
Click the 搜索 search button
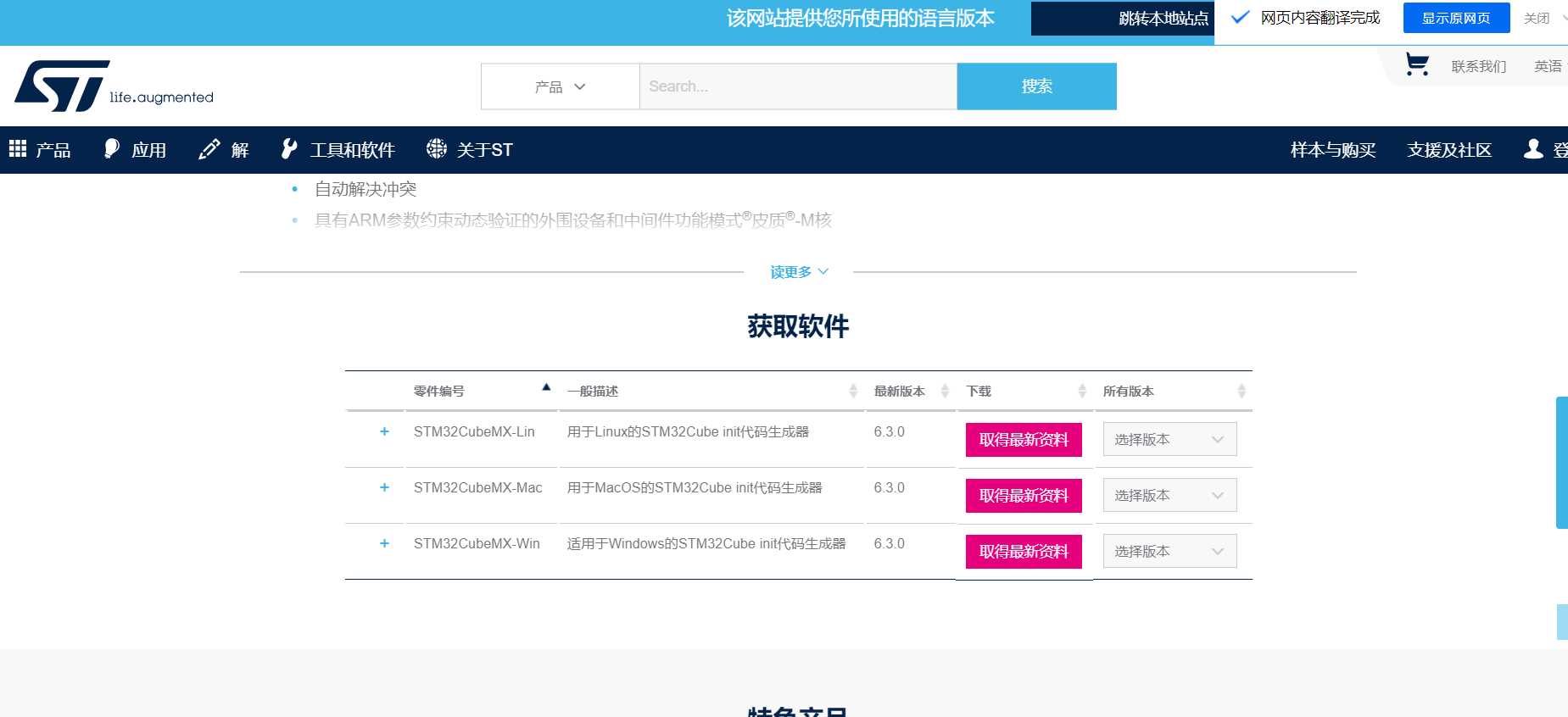click(x=1036, y=86)
